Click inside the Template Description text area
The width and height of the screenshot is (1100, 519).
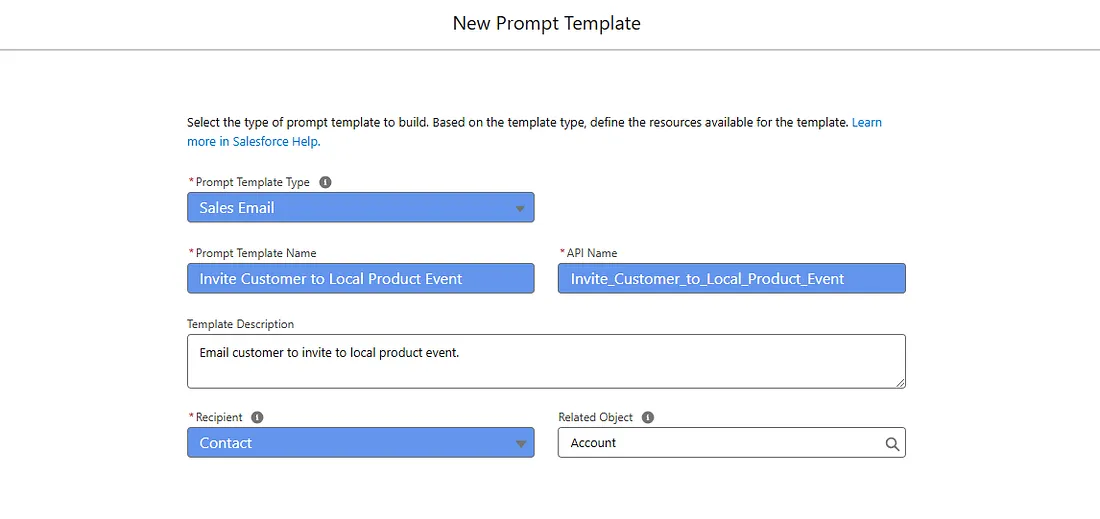click(546, 361)
